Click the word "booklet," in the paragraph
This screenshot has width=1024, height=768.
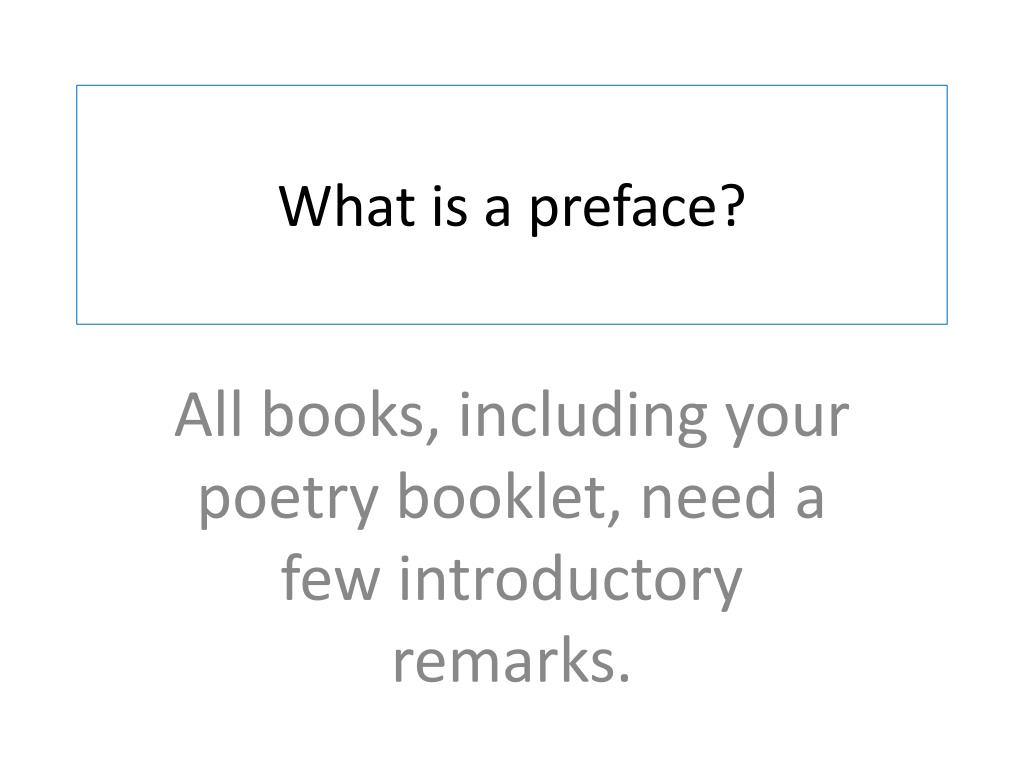[x=509, y=498]
